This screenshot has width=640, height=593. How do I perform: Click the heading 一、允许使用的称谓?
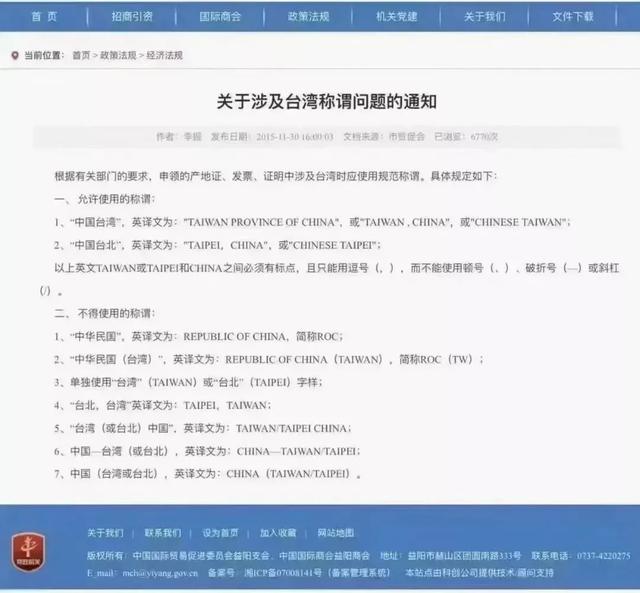(105, 199)
